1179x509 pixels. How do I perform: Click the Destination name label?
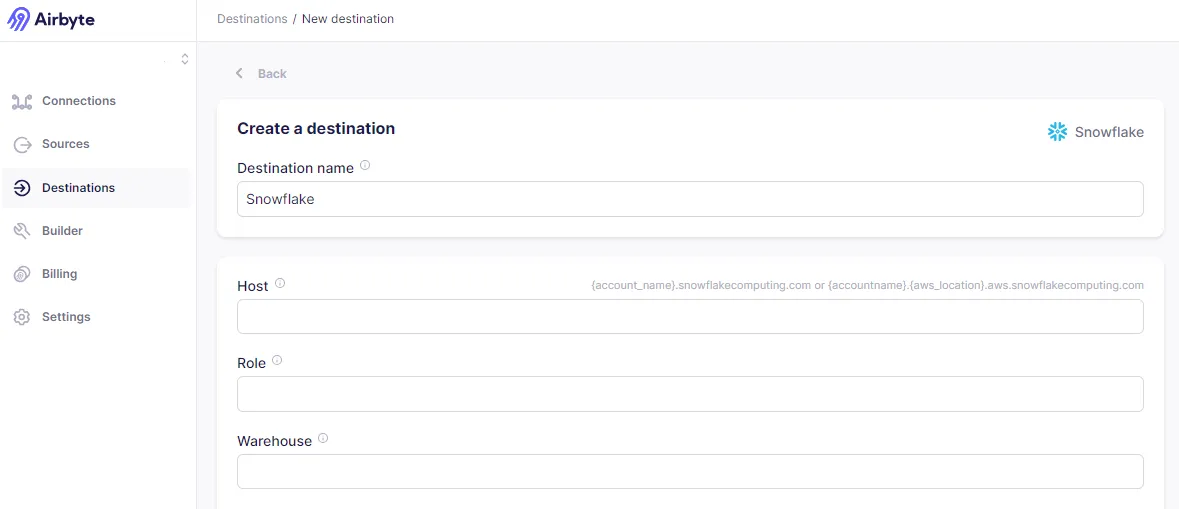[296, 168]
